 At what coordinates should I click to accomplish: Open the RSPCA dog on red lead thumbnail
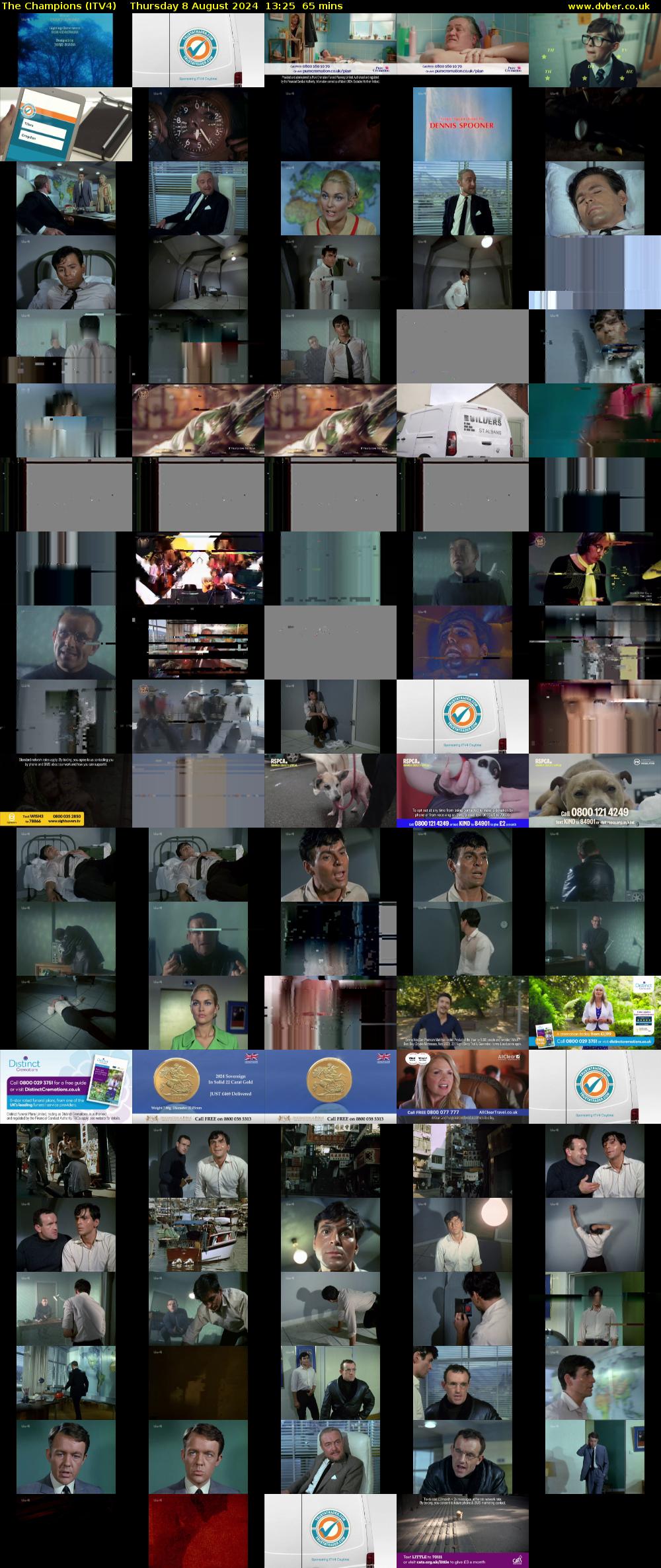[x=330, y=791]
